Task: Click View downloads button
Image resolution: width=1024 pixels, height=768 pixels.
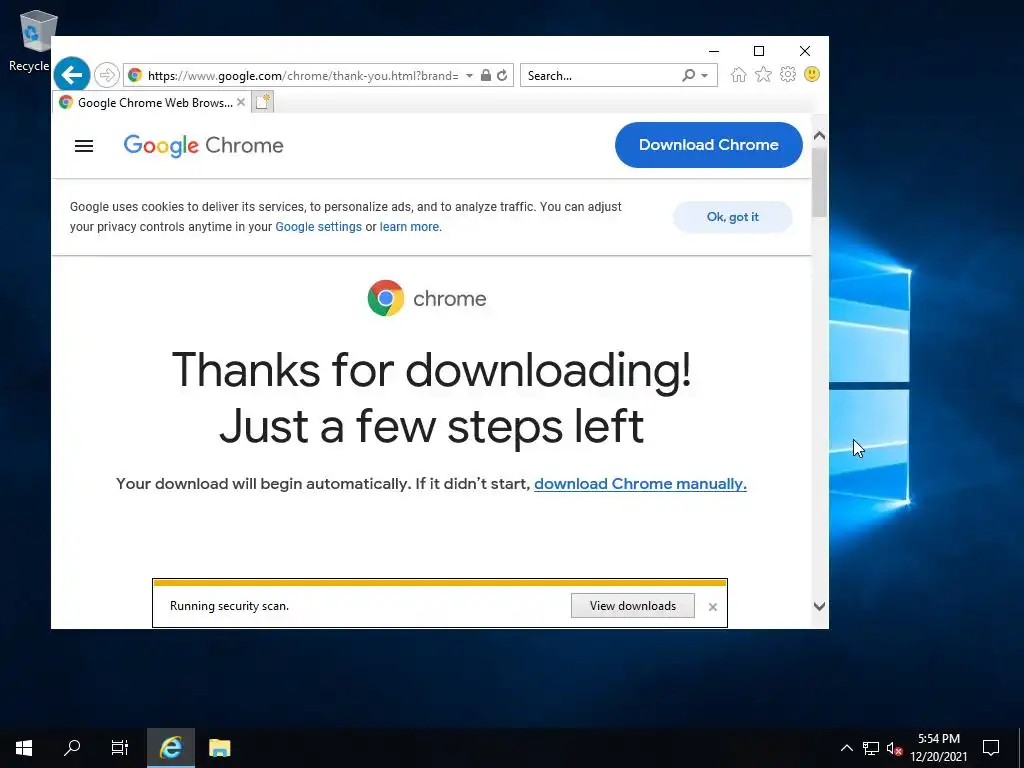Action: 633,605
